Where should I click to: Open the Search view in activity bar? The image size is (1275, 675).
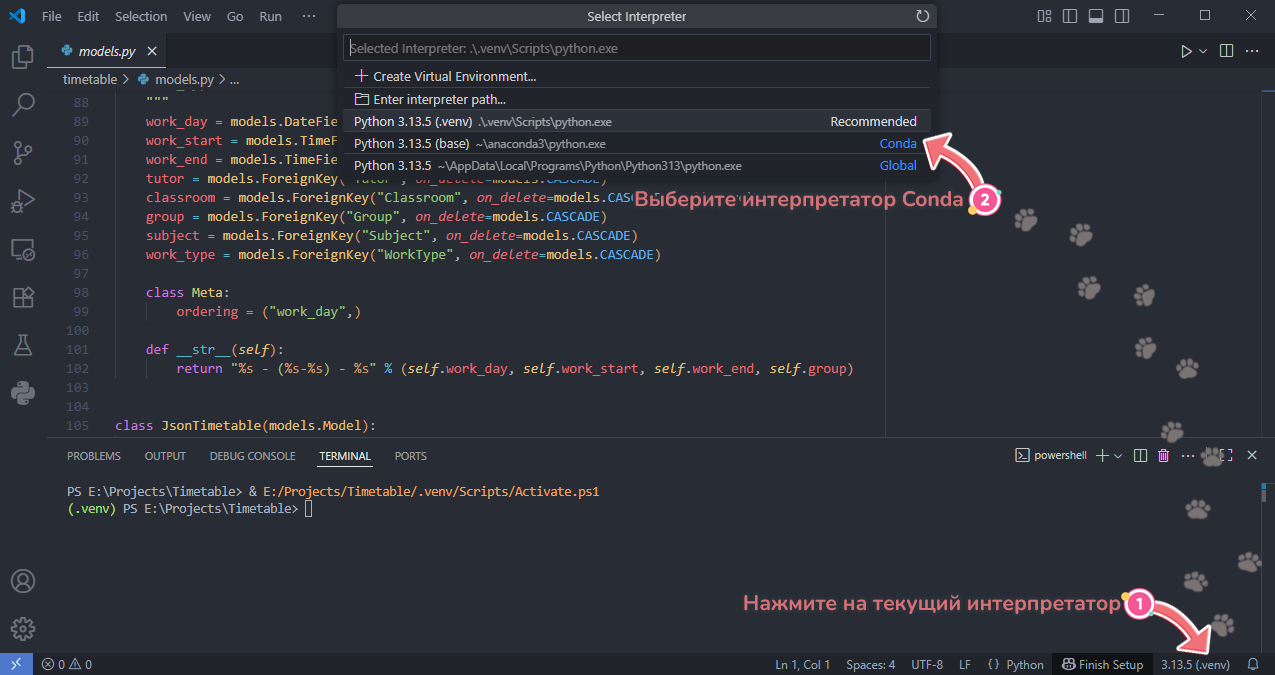click(22, 104)
